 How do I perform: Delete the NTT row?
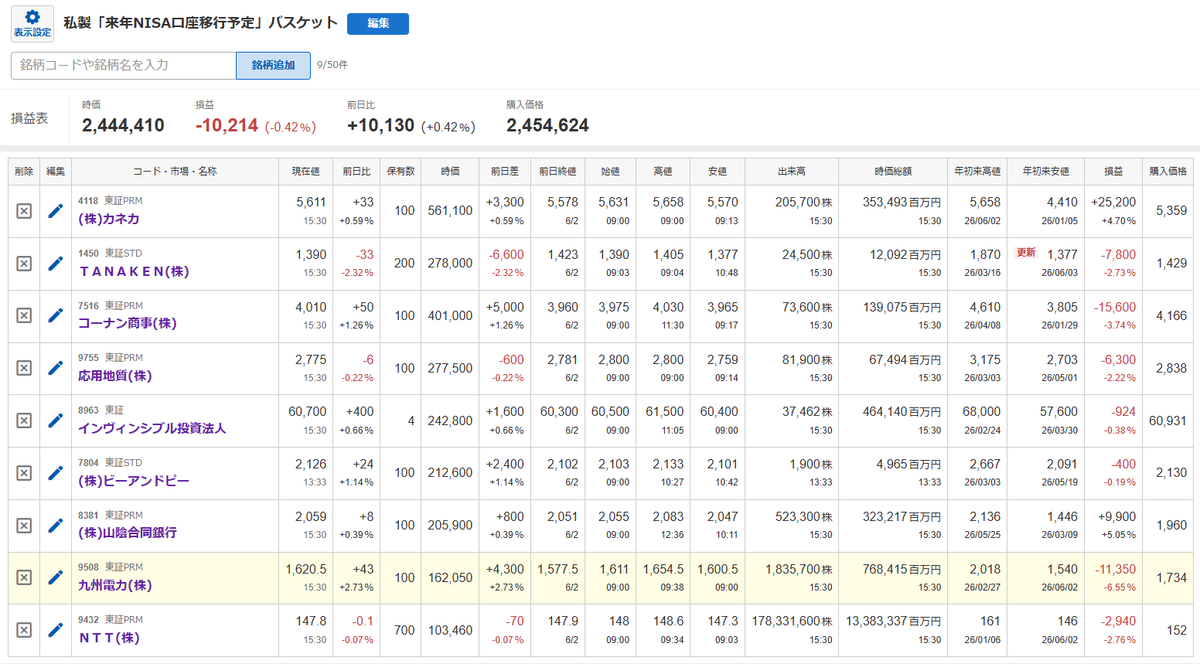pyautogui.click(x=25, y=630)
